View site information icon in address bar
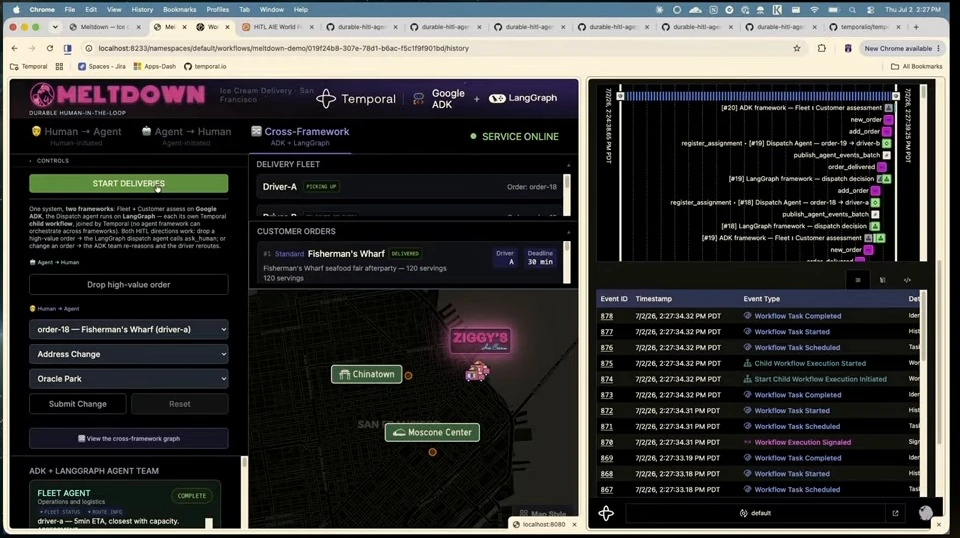 (x=89, y=48)
